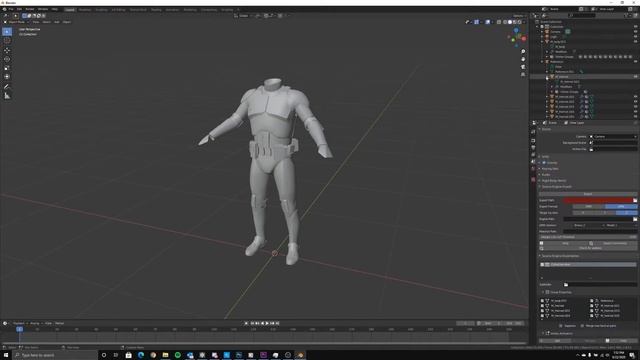The height and width of the screenshot is (360, 640).
Task: Toggle the Merge mesh checkbox
Action: 582,326
